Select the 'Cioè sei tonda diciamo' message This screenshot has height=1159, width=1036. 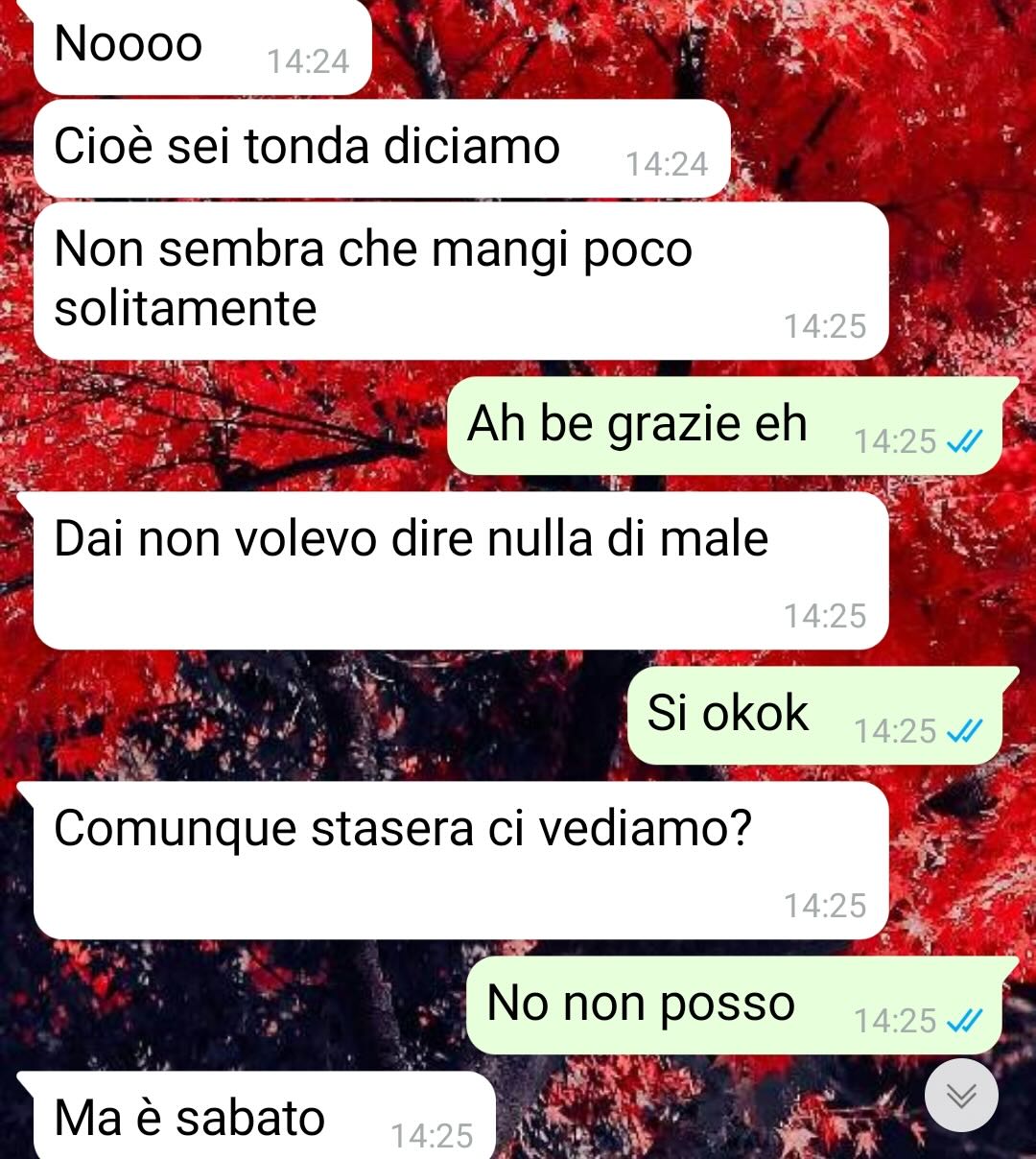pyautogui.click(x=382, y=149)
